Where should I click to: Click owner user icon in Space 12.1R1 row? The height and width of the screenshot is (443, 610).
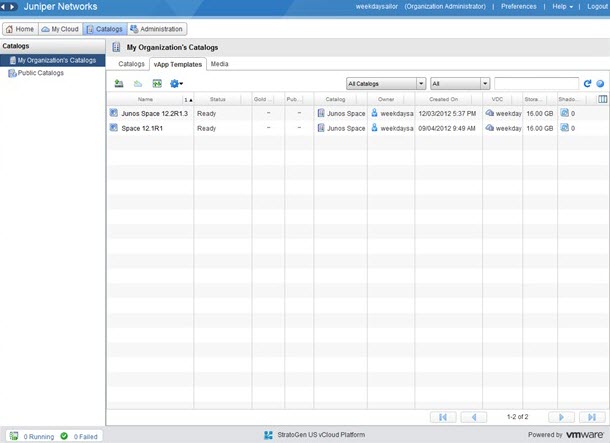[x=374, y=128]
